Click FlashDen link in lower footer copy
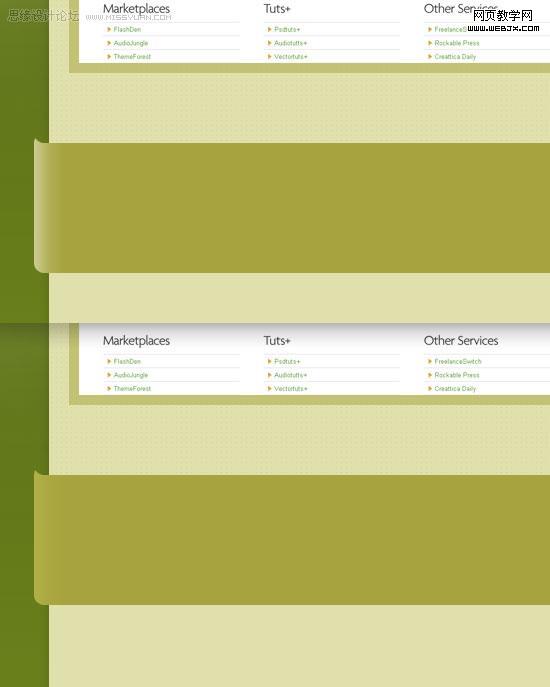This screenshot has height=687, width=550. point(127,361)
